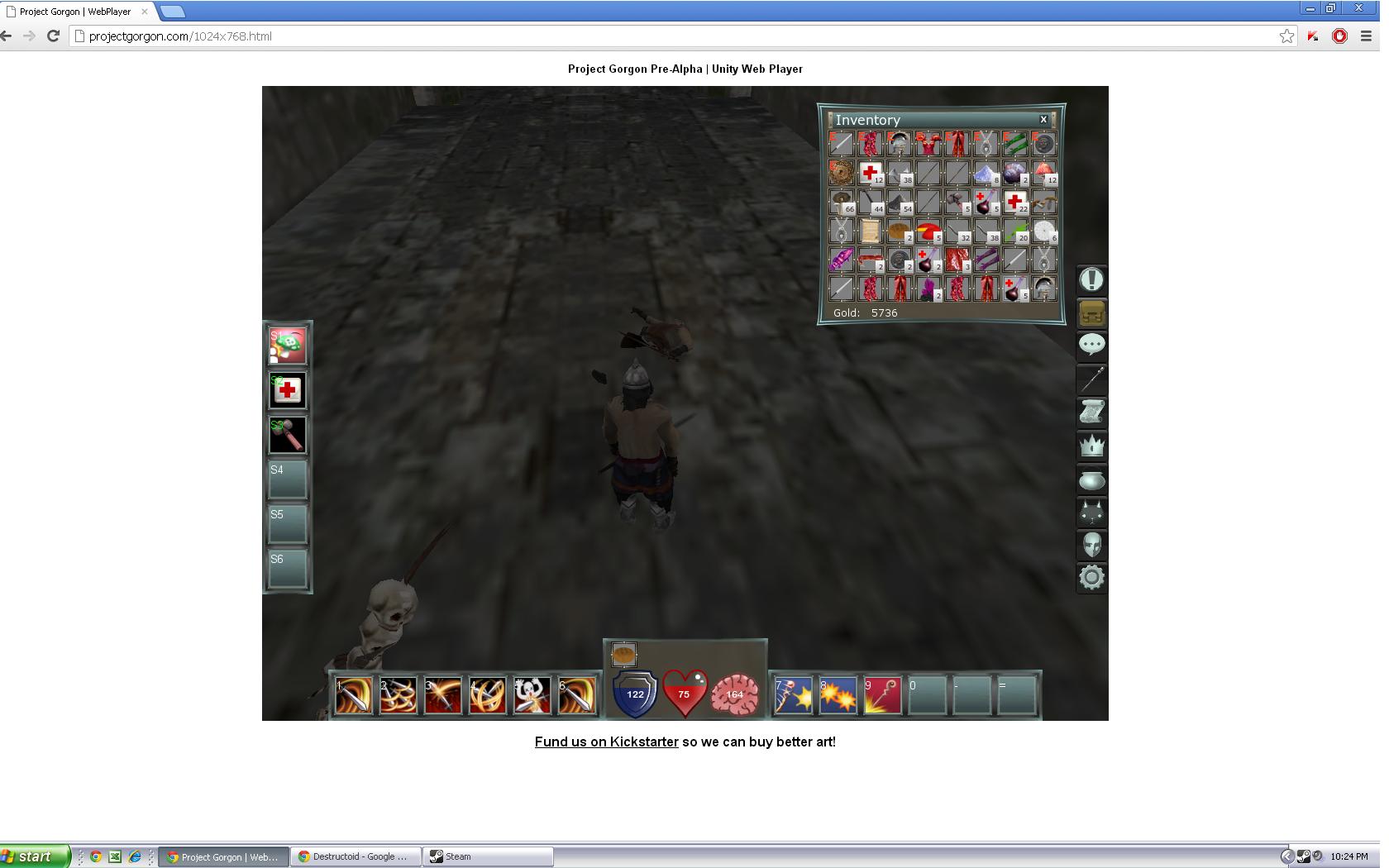Select the raw meat stack of 3
This screenshot has height=868, width=1389.
(957, 260)
